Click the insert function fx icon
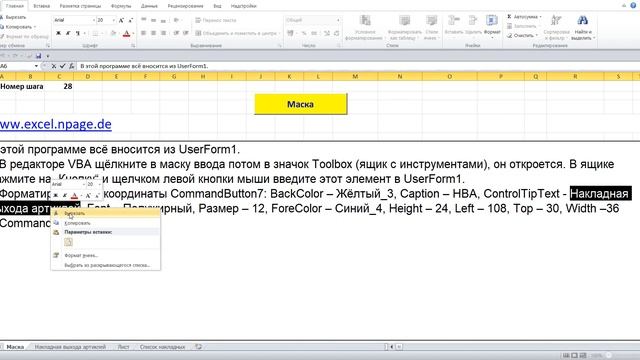Screen dimensions: 640x360 click(x=71, y=66)
